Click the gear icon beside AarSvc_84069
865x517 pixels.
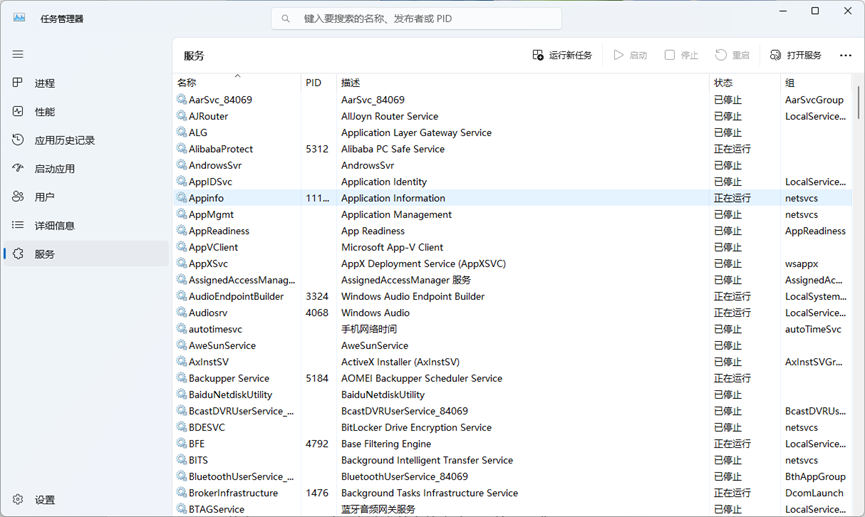tap(181, 99)
